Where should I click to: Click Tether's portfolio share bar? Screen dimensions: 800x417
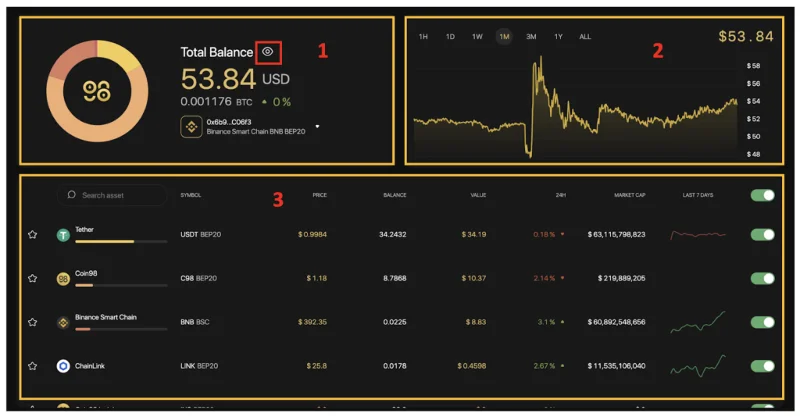click(x=121, y=241)
